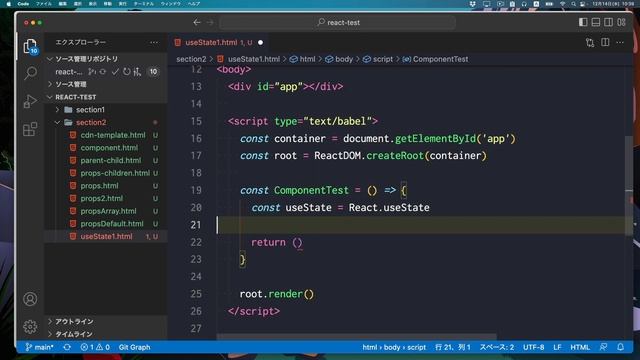Open cdn-template.html in the explorer
Screen dimensions: 640x360
(x=106, y=135)
